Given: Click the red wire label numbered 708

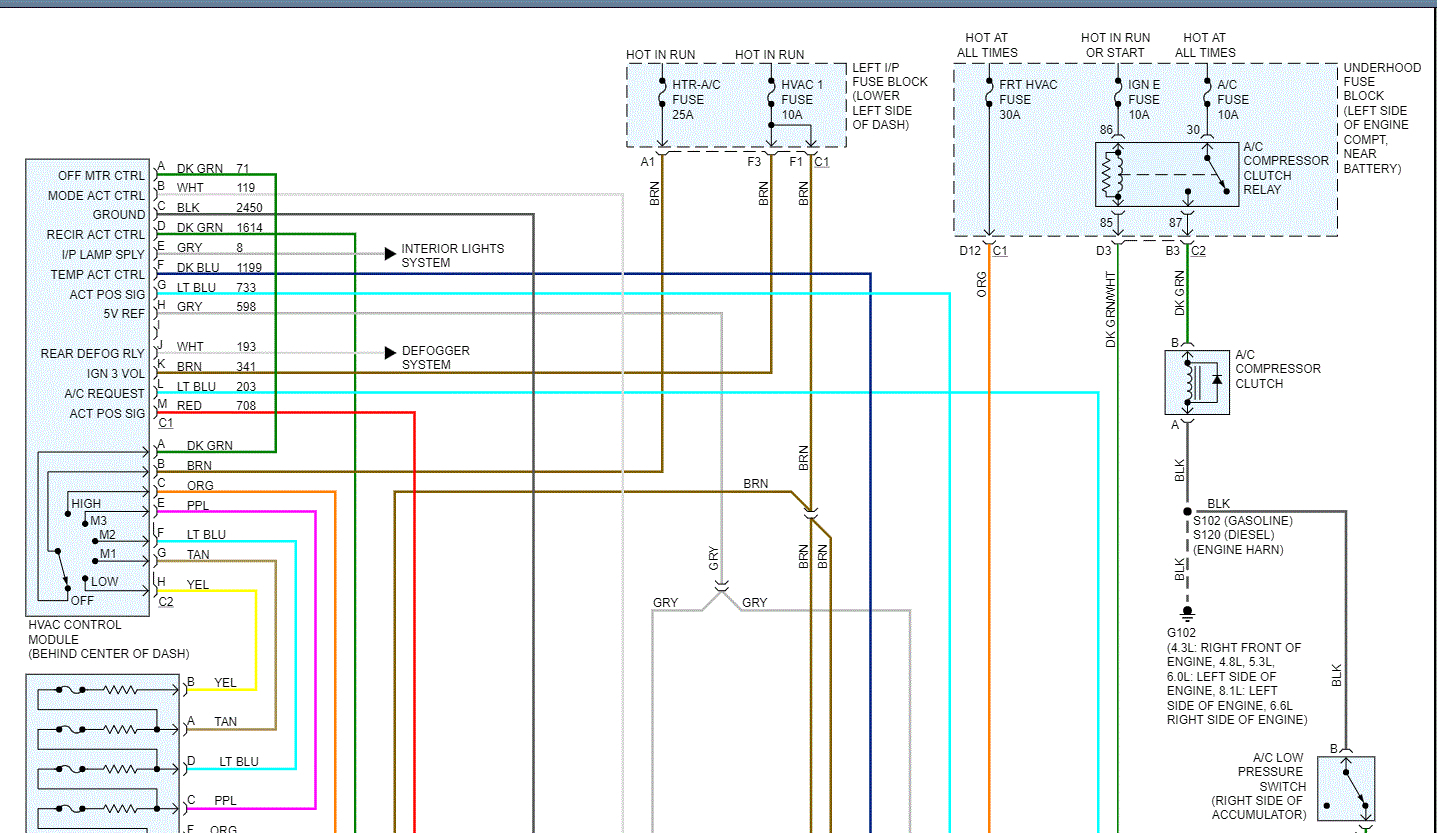Looking at the screenshot, I should tap(245, 406).
